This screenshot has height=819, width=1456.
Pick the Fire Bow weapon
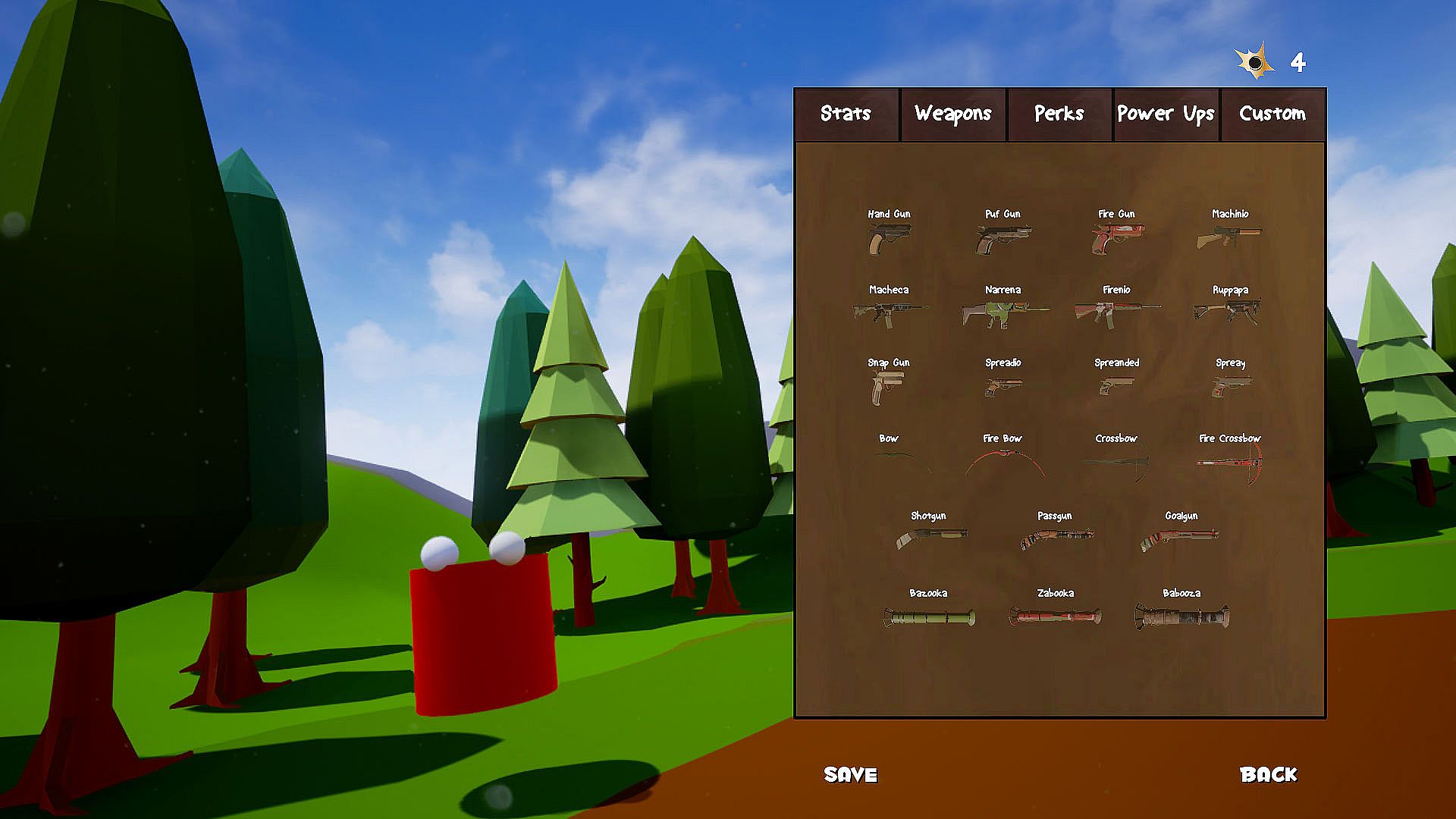1003,461
